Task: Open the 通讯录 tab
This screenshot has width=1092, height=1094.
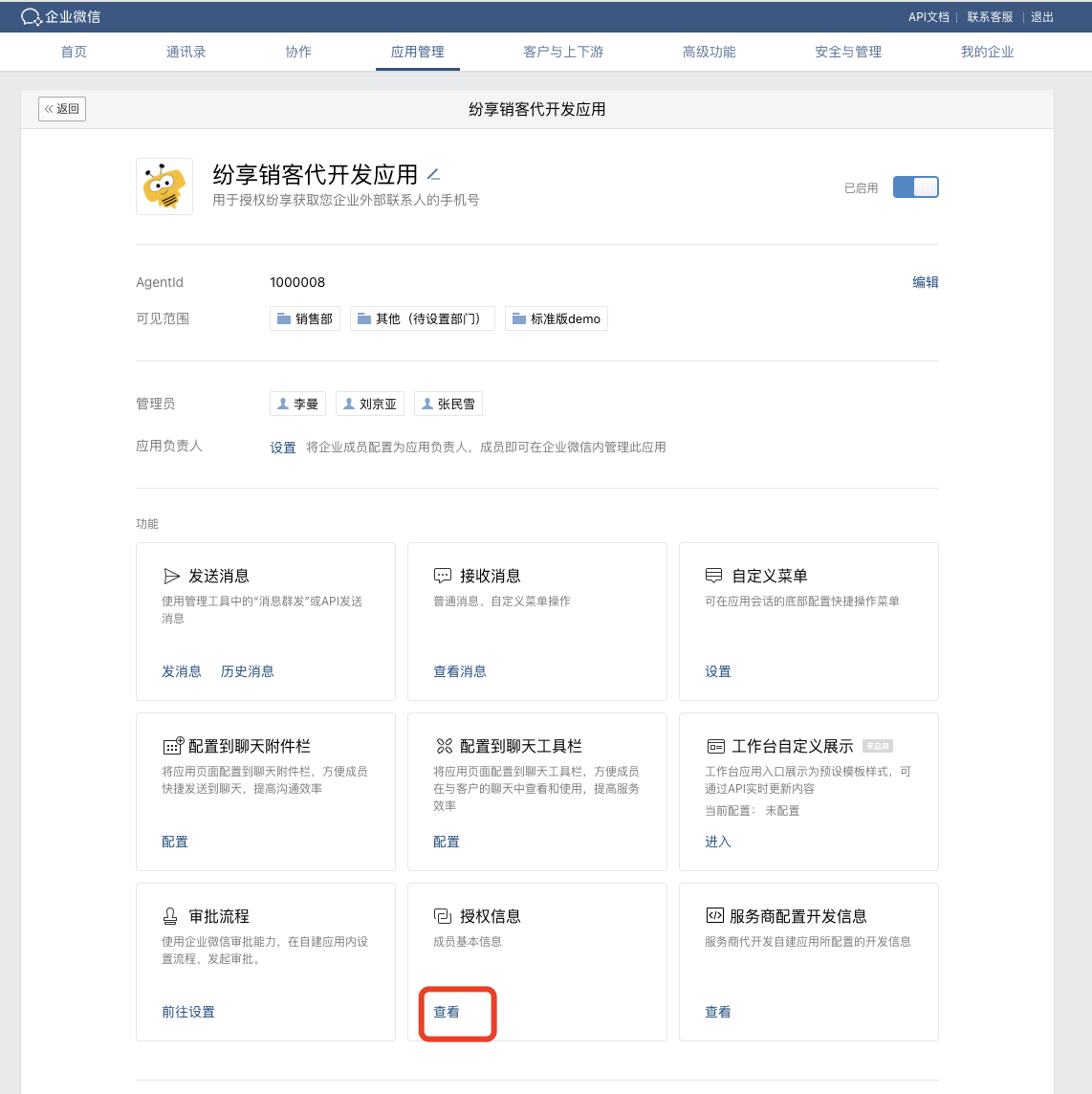Action: pyautogui.click(x=186, y=52)
